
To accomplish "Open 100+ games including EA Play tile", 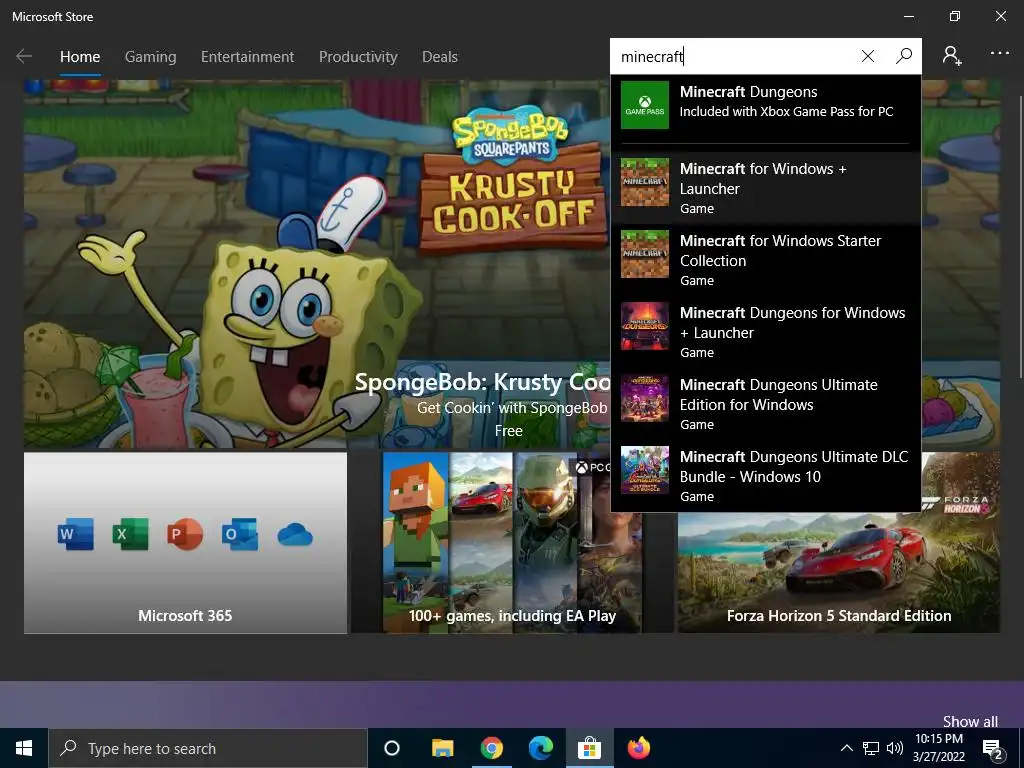I will (x=512, y=543).
